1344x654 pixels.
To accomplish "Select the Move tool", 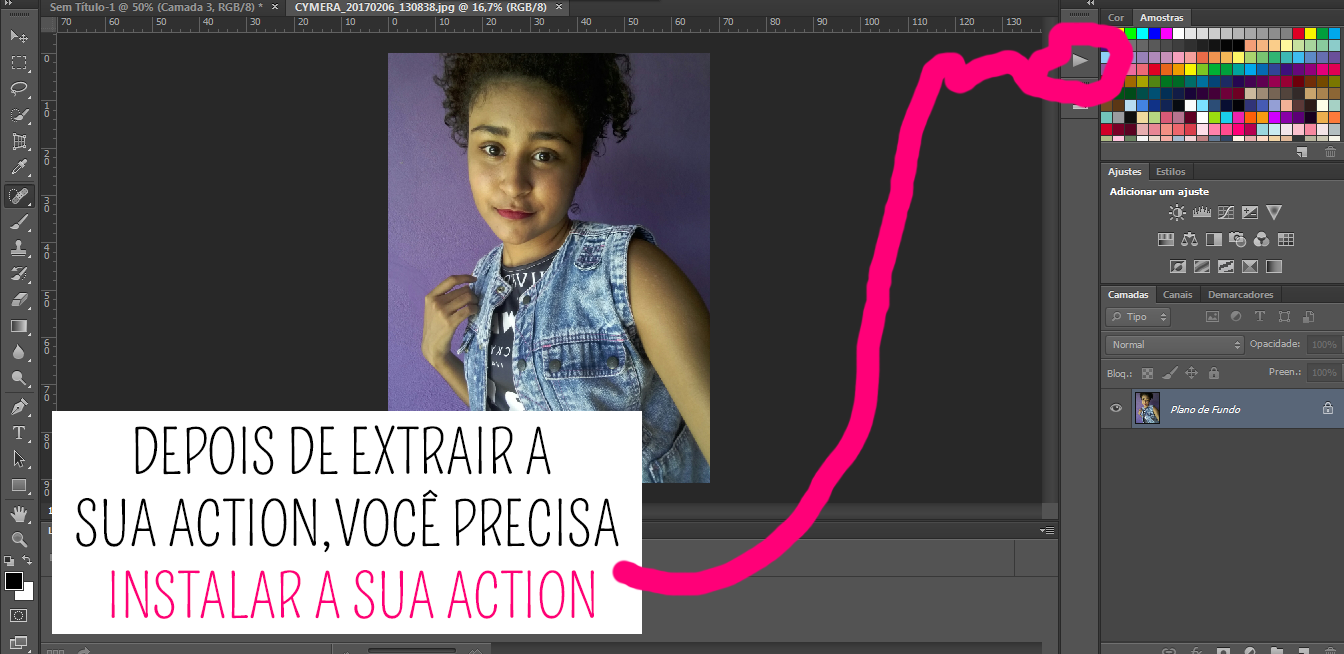I will (19, 37).
